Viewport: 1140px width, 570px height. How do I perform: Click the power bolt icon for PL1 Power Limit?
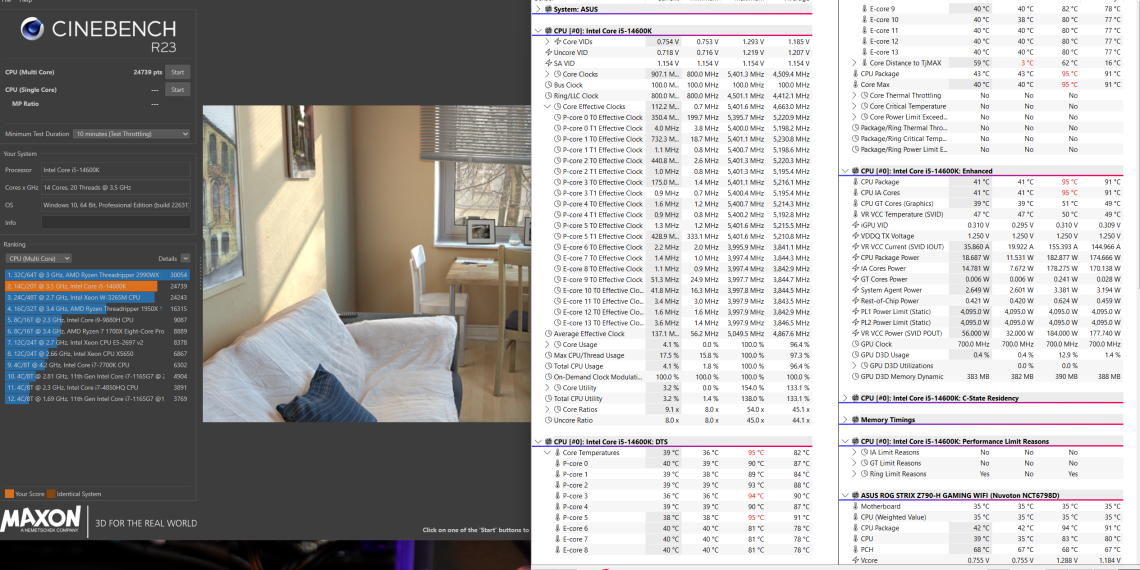tap(855, 311)
